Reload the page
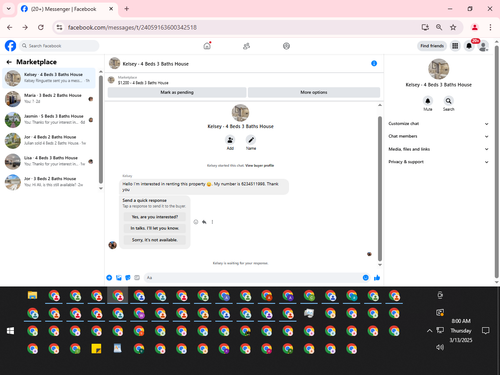The width and height of the screenshot is (500, 375). click(41, 27)
